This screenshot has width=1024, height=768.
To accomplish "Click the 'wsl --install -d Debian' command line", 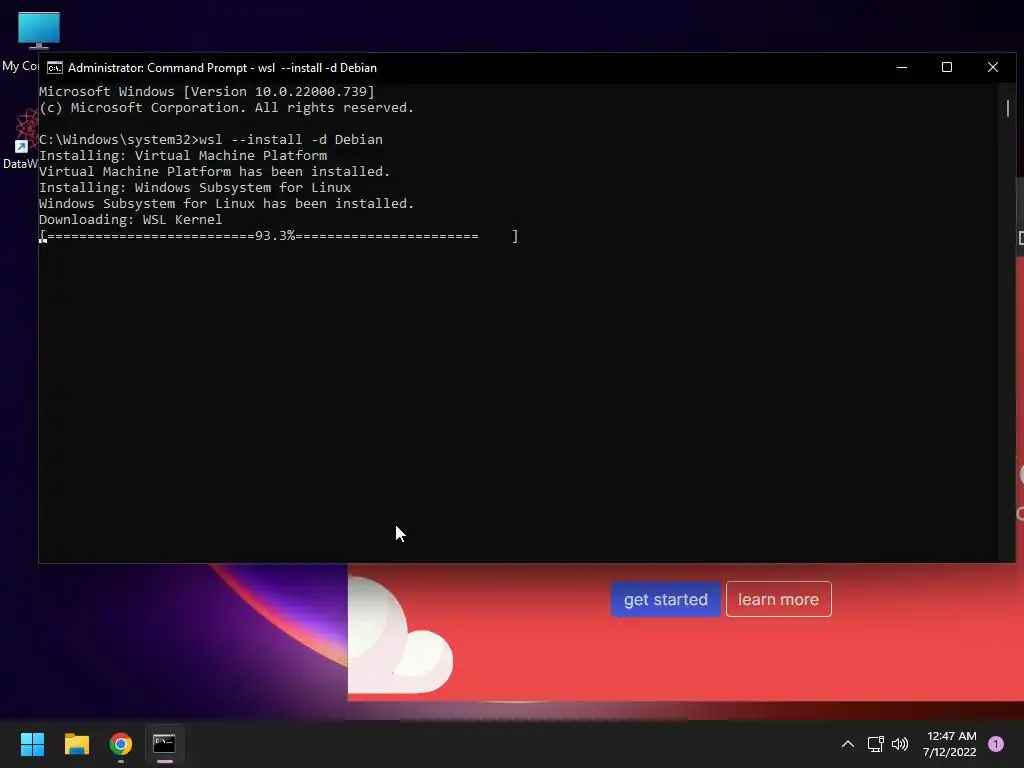I will click(211, 140).
